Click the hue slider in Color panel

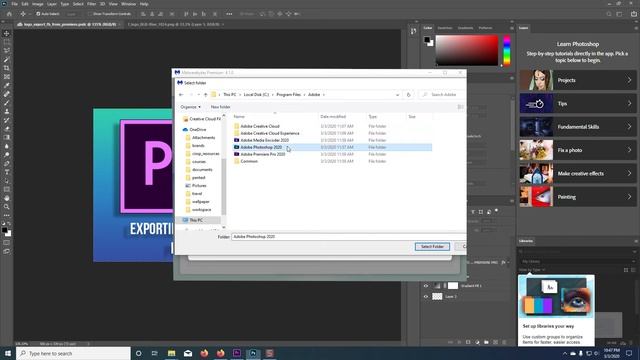(507, 51)
